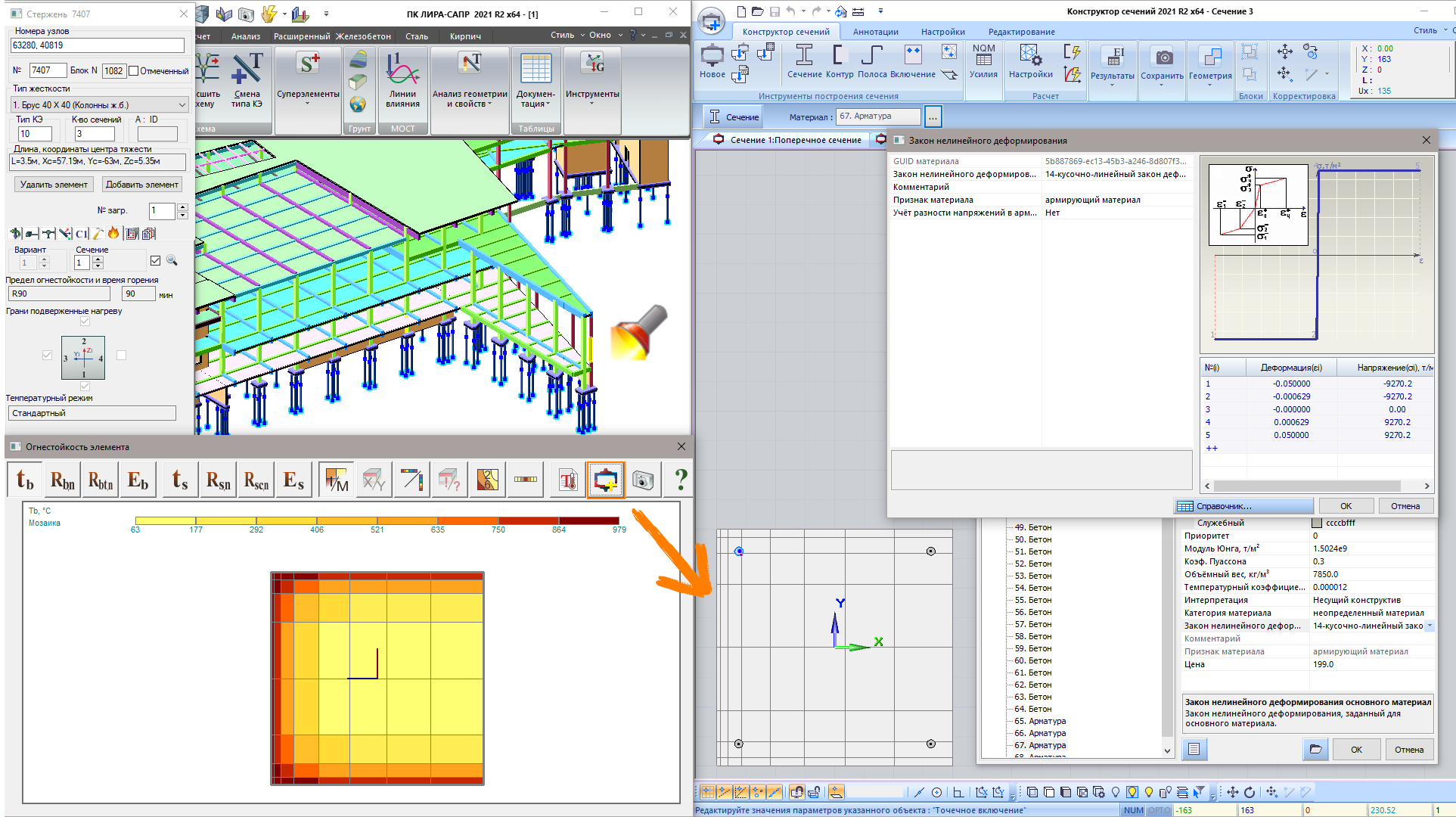Open Суперэлементы tool in ribbon
This screenshot has width=1456, height=817.
(x=307, y=76)
